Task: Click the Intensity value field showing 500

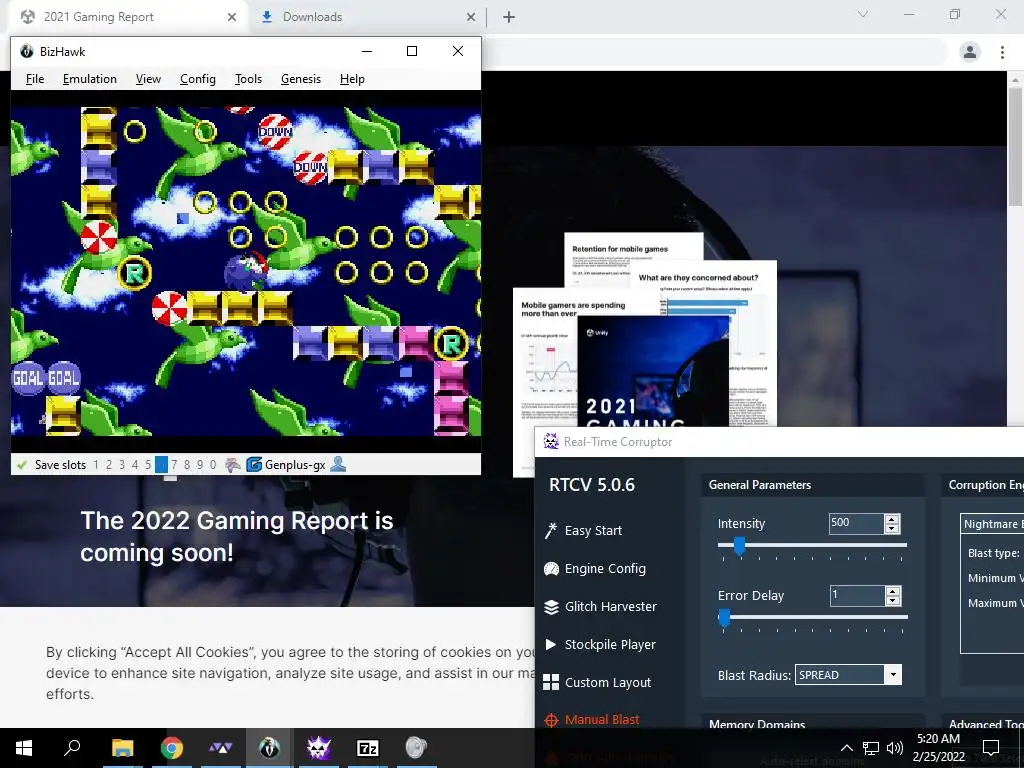Action: click(857, 524)
